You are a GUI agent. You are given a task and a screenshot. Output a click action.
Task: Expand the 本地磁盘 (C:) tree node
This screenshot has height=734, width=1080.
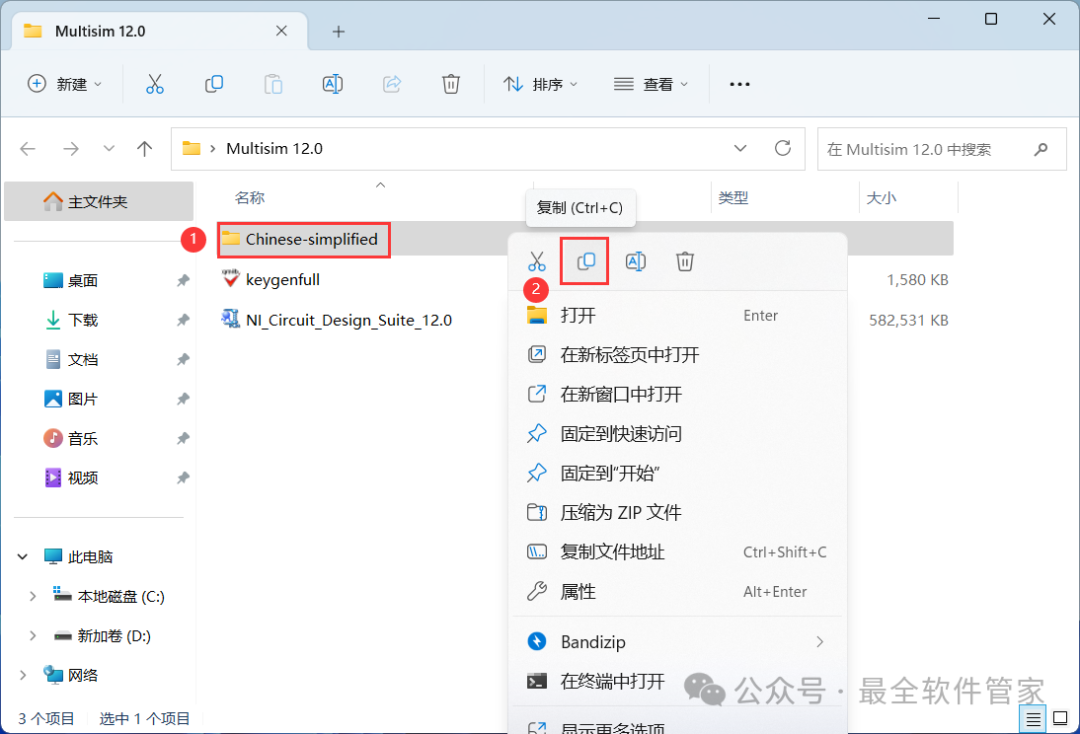pyautogui.click(x=32, y=596)
